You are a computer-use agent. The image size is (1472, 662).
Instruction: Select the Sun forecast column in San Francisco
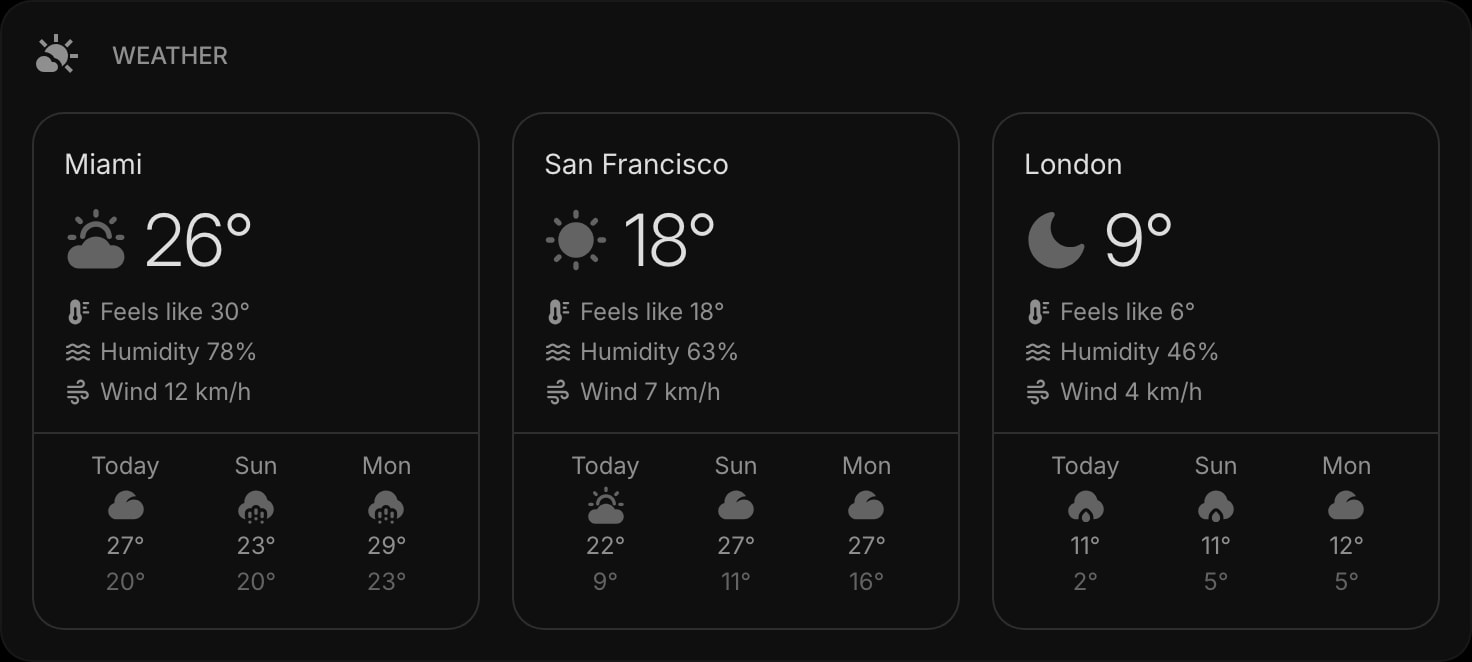point(736,524)
